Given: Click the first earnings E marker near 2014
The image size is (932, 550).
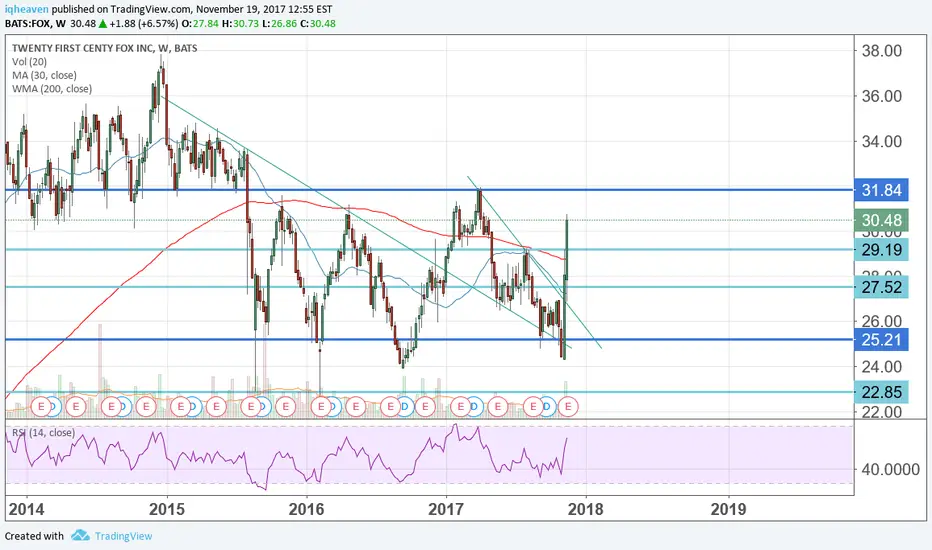Looking at the screenshot, I should tap(42, 407).
